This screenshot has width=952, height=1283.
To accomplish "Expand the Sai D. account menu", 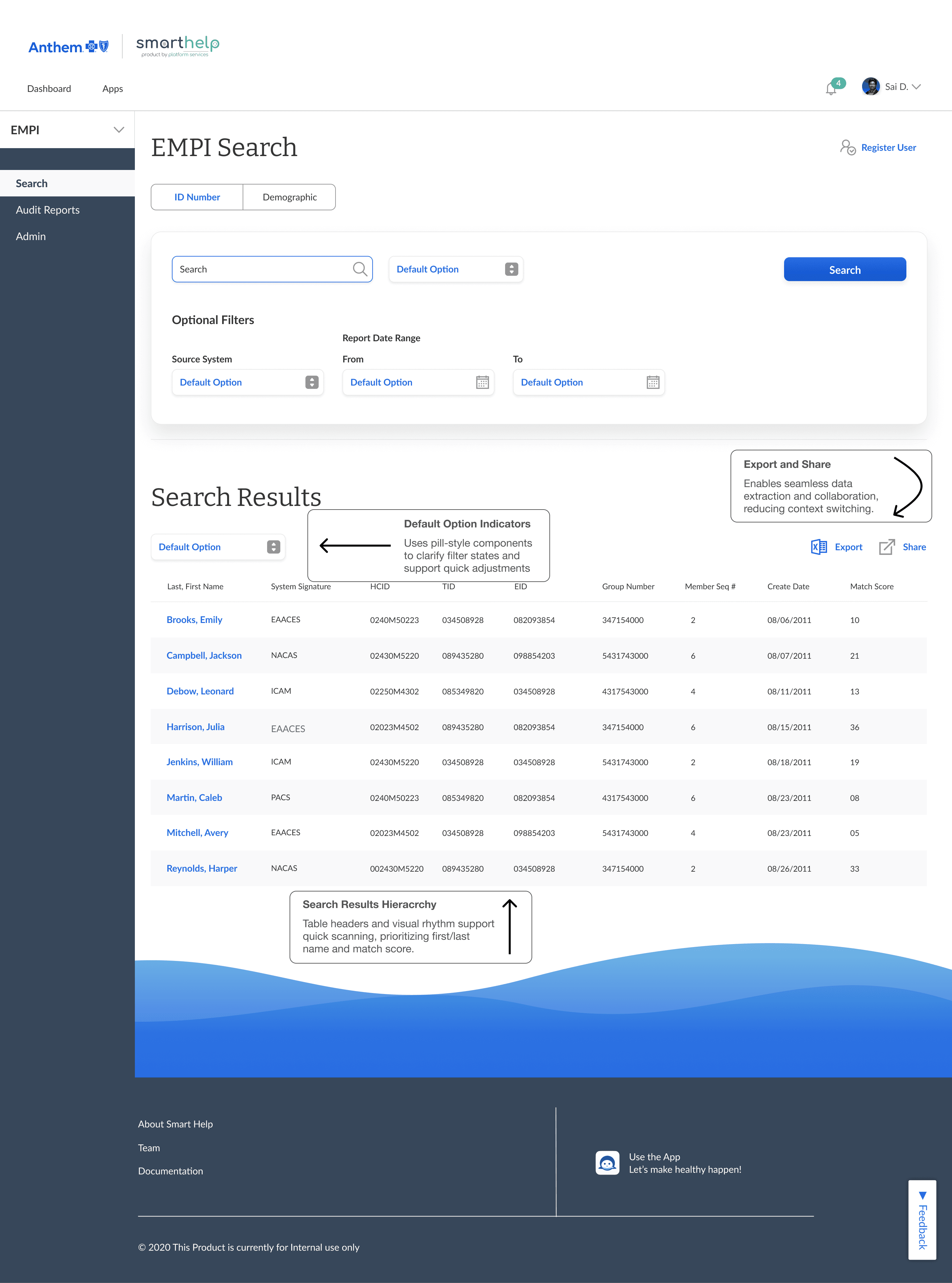I will pyautogui.click(x=917, y=87).
